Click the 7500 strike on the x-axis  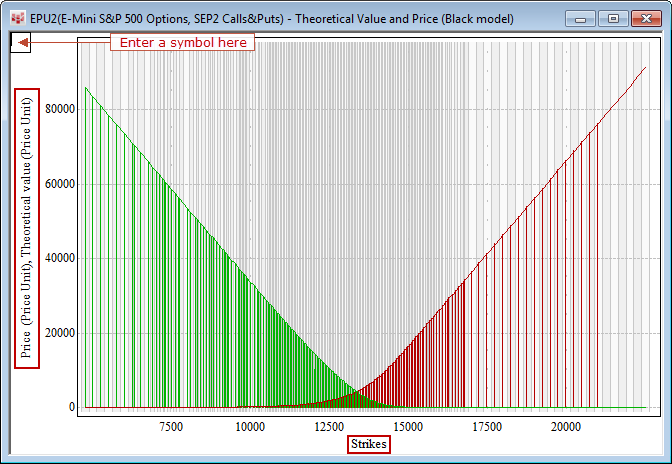[171, 426]
